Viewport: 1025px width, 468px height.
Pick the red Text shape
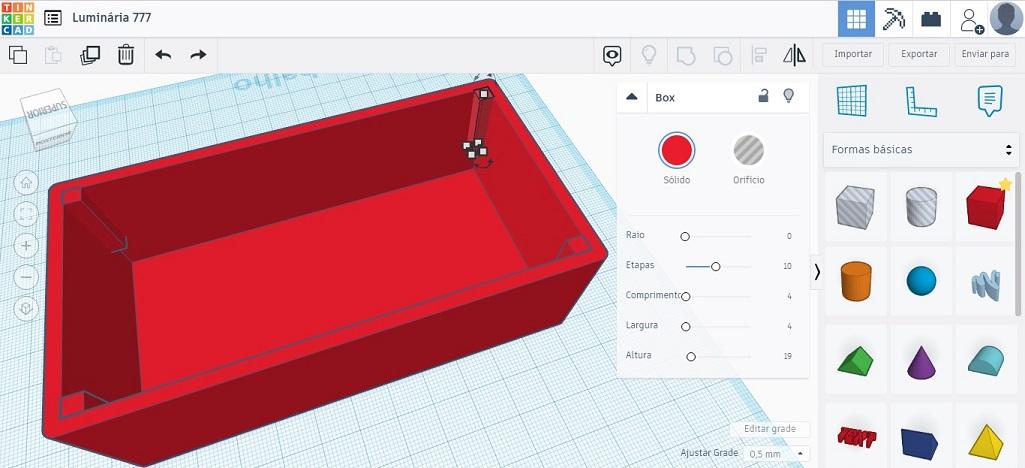coord(855,437)
